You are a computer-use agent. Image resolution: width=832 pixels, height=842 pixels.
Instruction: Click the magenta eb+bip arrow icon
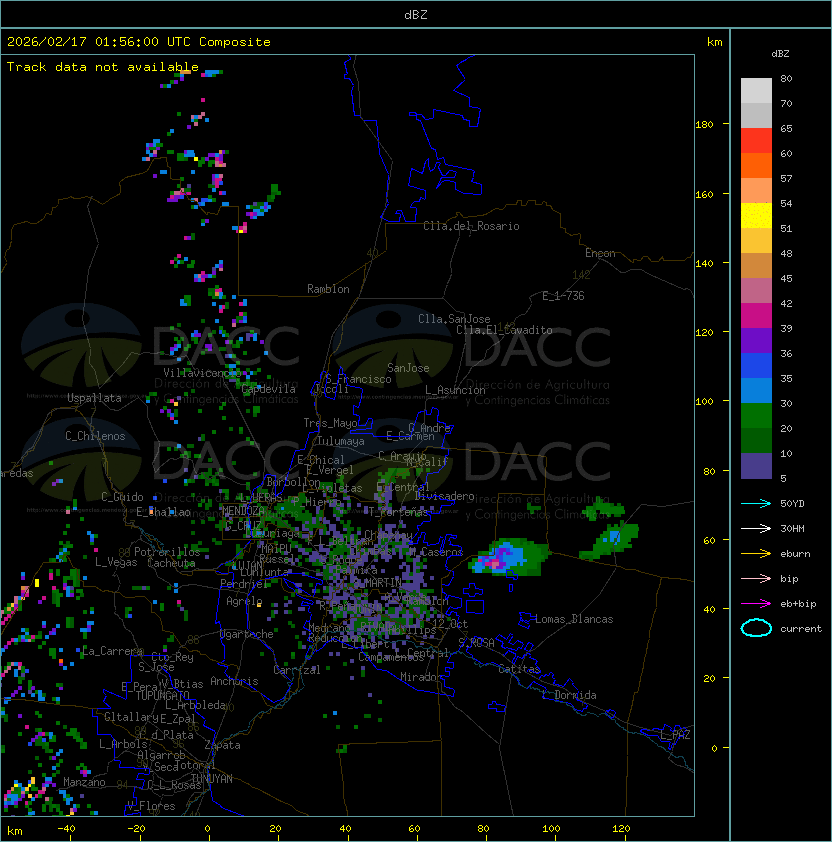[756, 604]
